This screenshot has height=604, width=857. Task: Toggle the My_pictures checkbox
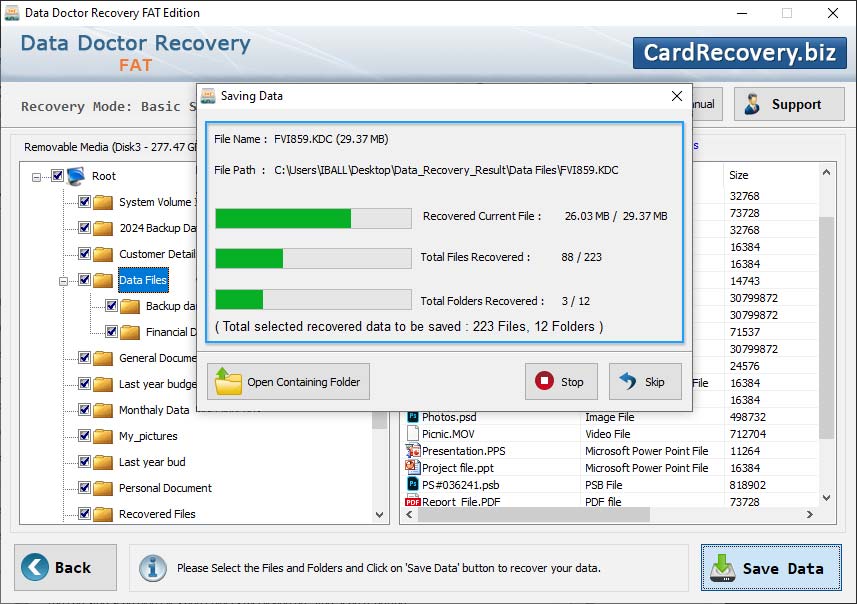tap(84, 435)
